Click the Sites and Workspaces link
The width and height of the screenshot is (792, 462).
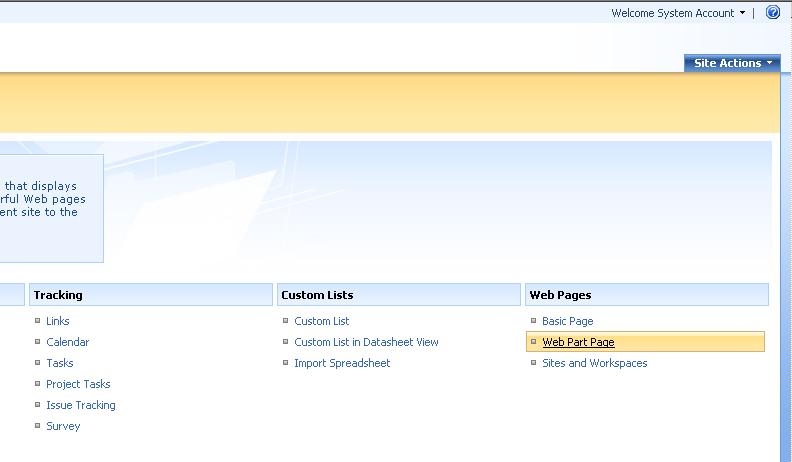point(595,363)
